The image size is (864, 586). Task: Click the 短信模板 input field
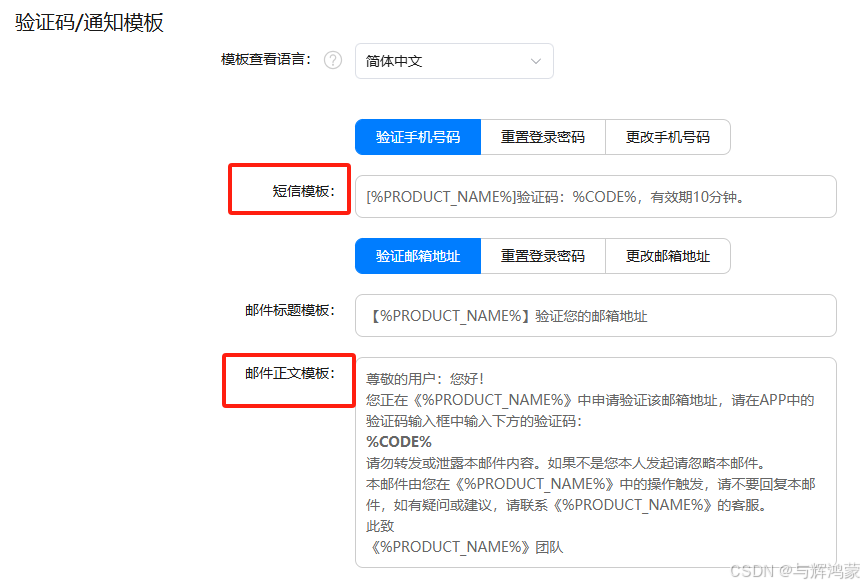pos(596,197)
